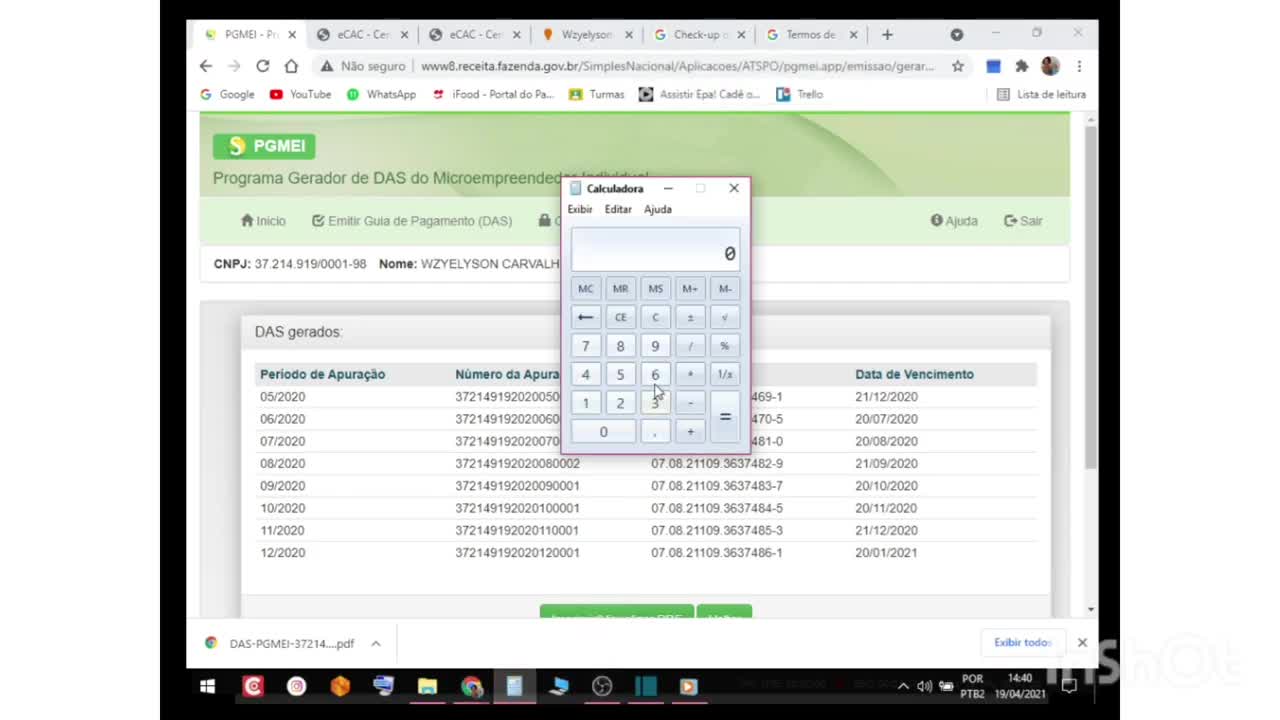1280x720 pixels.
Task: Open the PGMEI Ajuda link
Action: coord(954,221)
